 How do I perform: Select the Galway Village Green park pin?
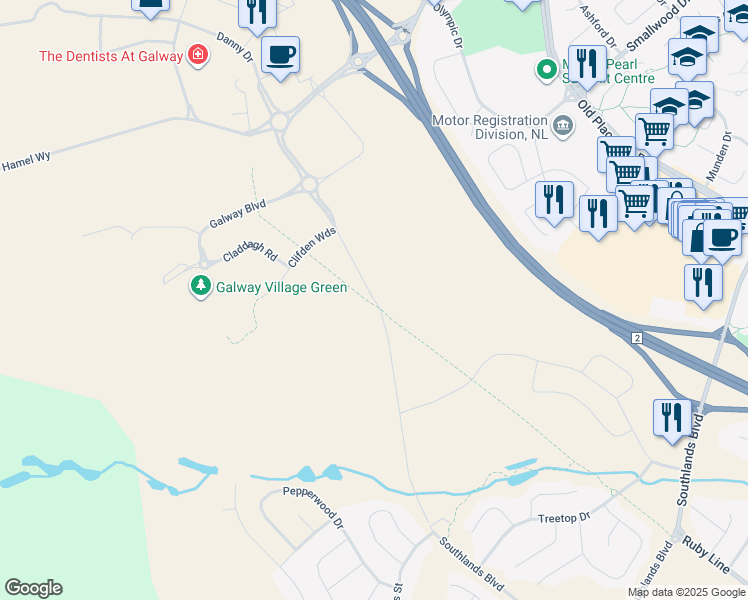click(x=201, y=286)
